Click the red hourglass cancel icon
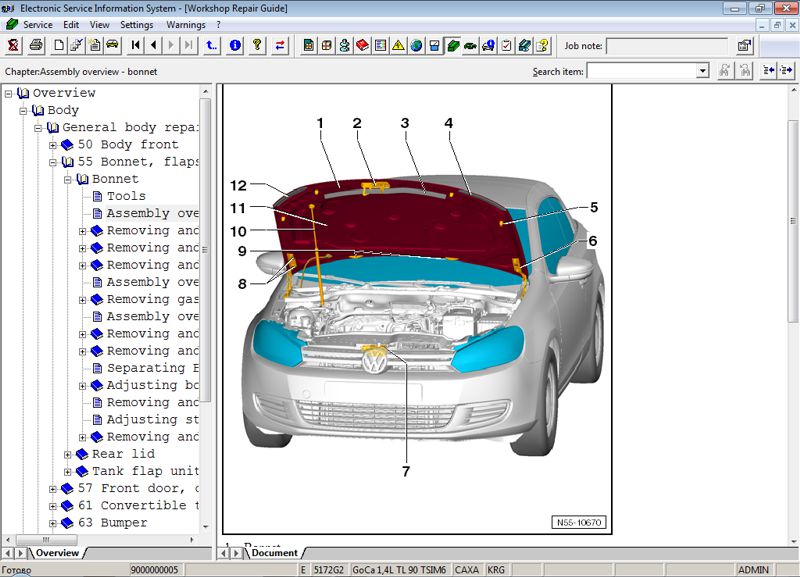The image size is (800, 577). (13, 45)
